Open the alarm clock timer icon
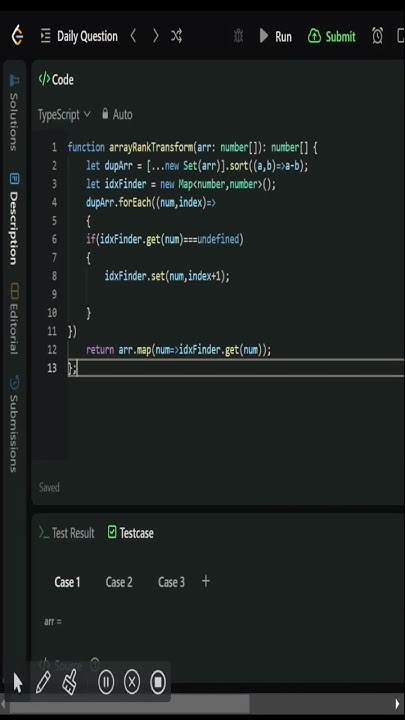This screenshot has height=720, width=405. 377,36
